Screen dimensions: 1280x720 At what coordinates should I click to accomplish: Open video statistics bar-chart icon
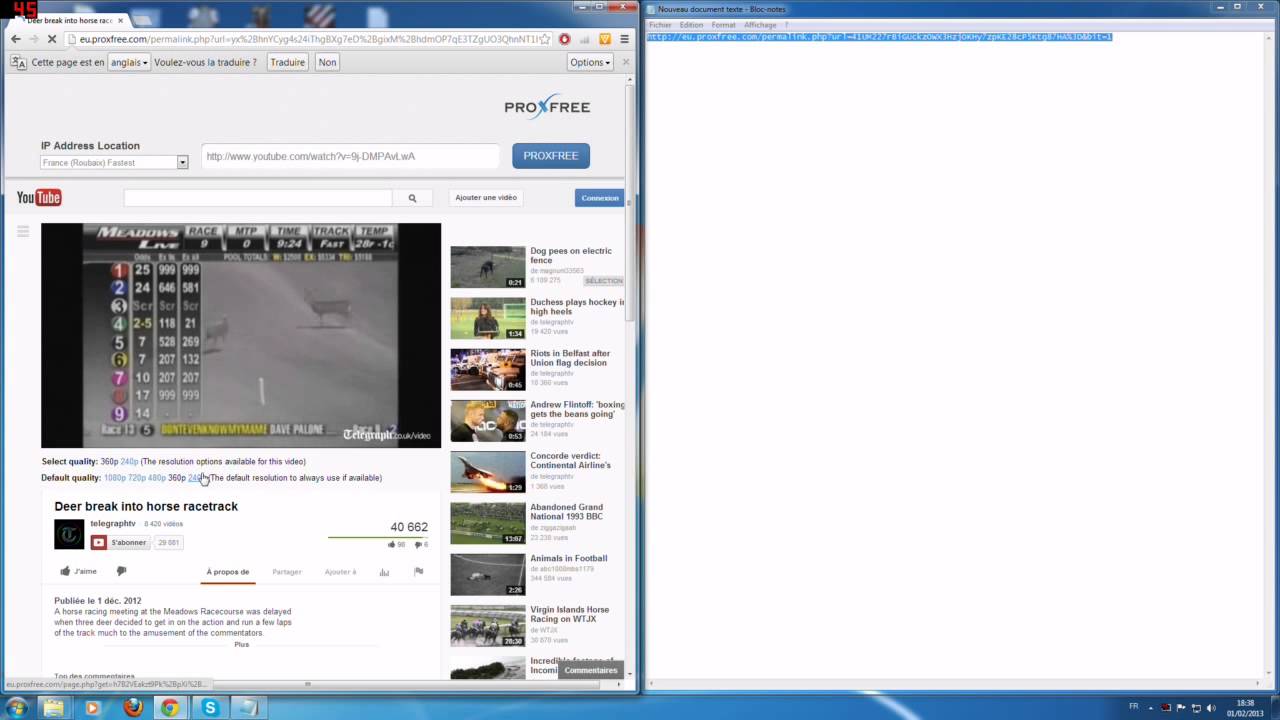(384, 572)
